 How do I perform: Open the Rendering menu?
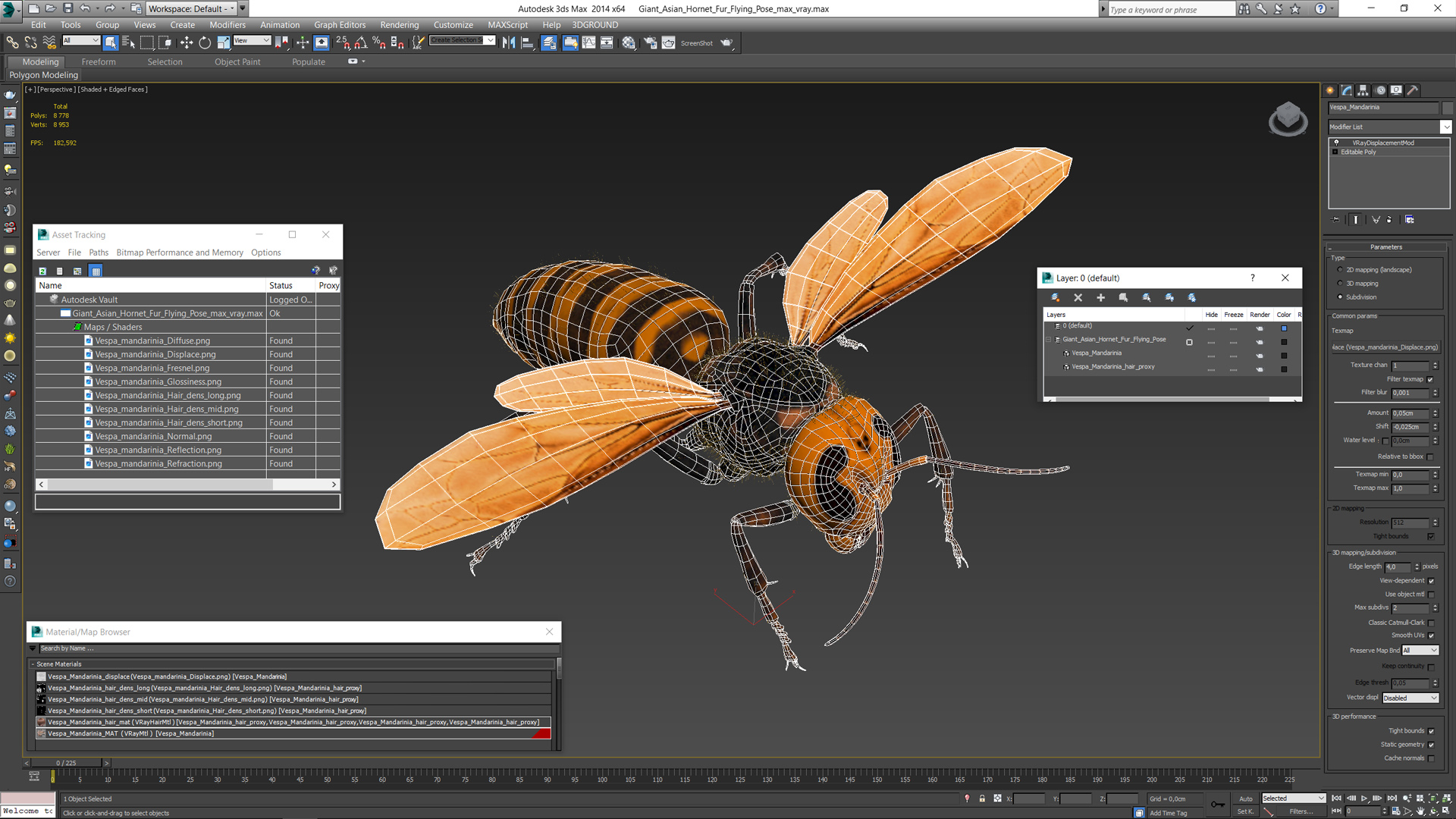click(x=399, y=24)
